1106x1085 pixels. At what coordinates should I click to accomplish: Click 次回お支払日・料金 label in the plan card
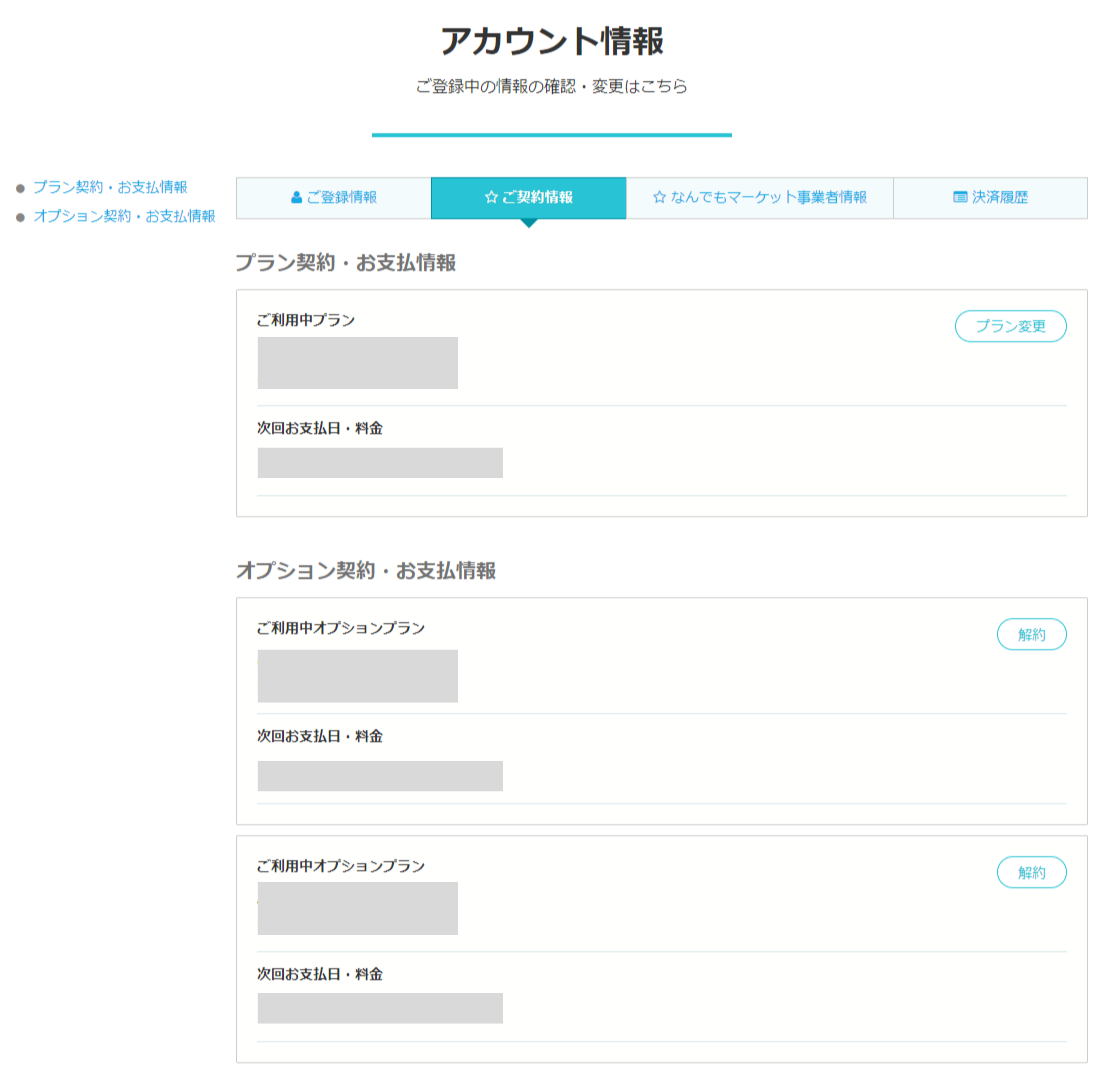[320, 428]
